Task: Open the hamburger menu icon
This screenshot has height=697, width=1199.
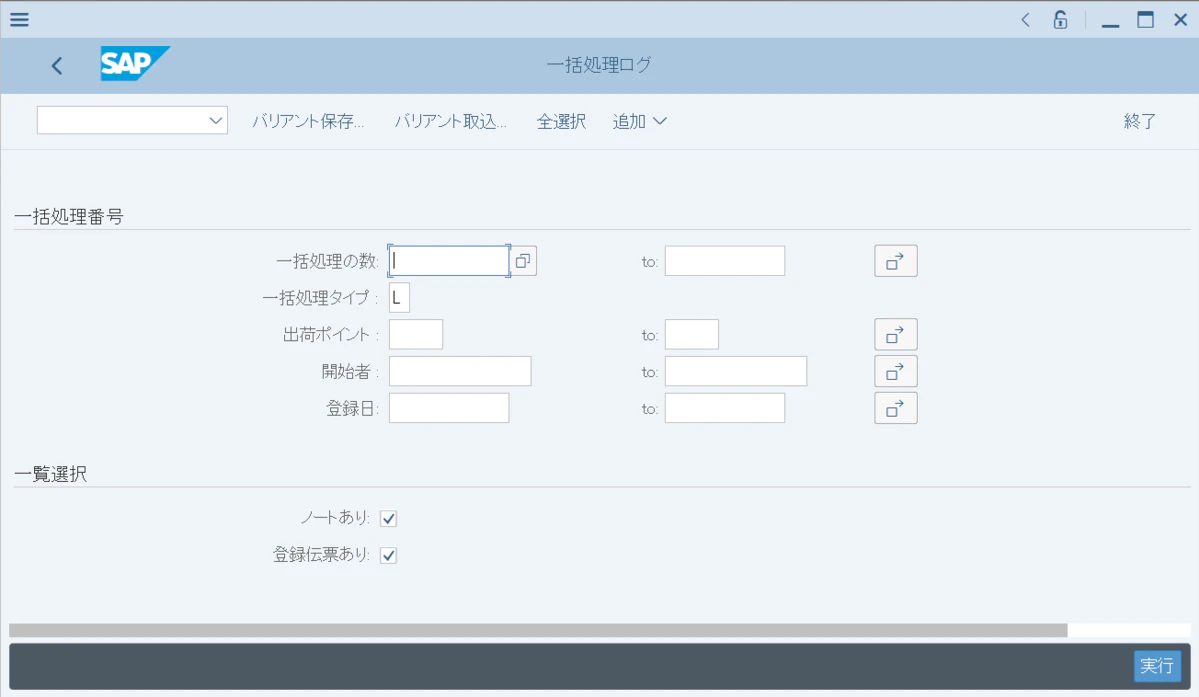Action: pyautogui.click(x=19, y=20)
